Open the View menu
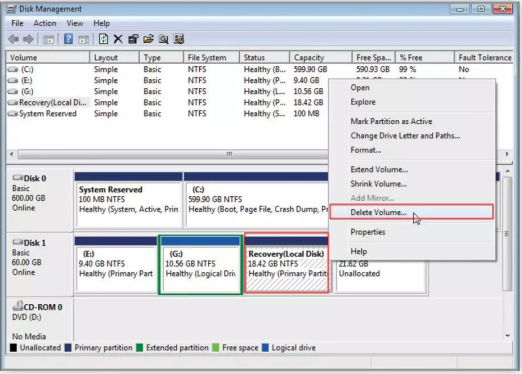This screenshot has height=374, width=522. [75, 23]
